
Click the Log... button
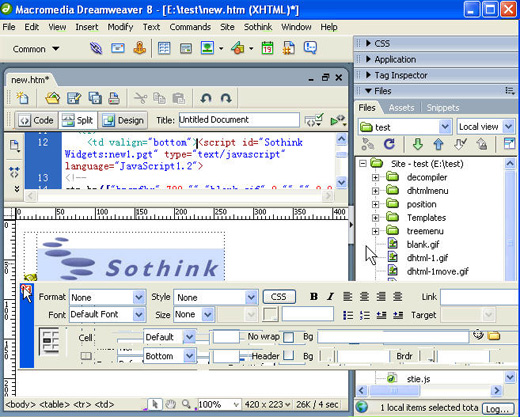[x=498, y=409]
